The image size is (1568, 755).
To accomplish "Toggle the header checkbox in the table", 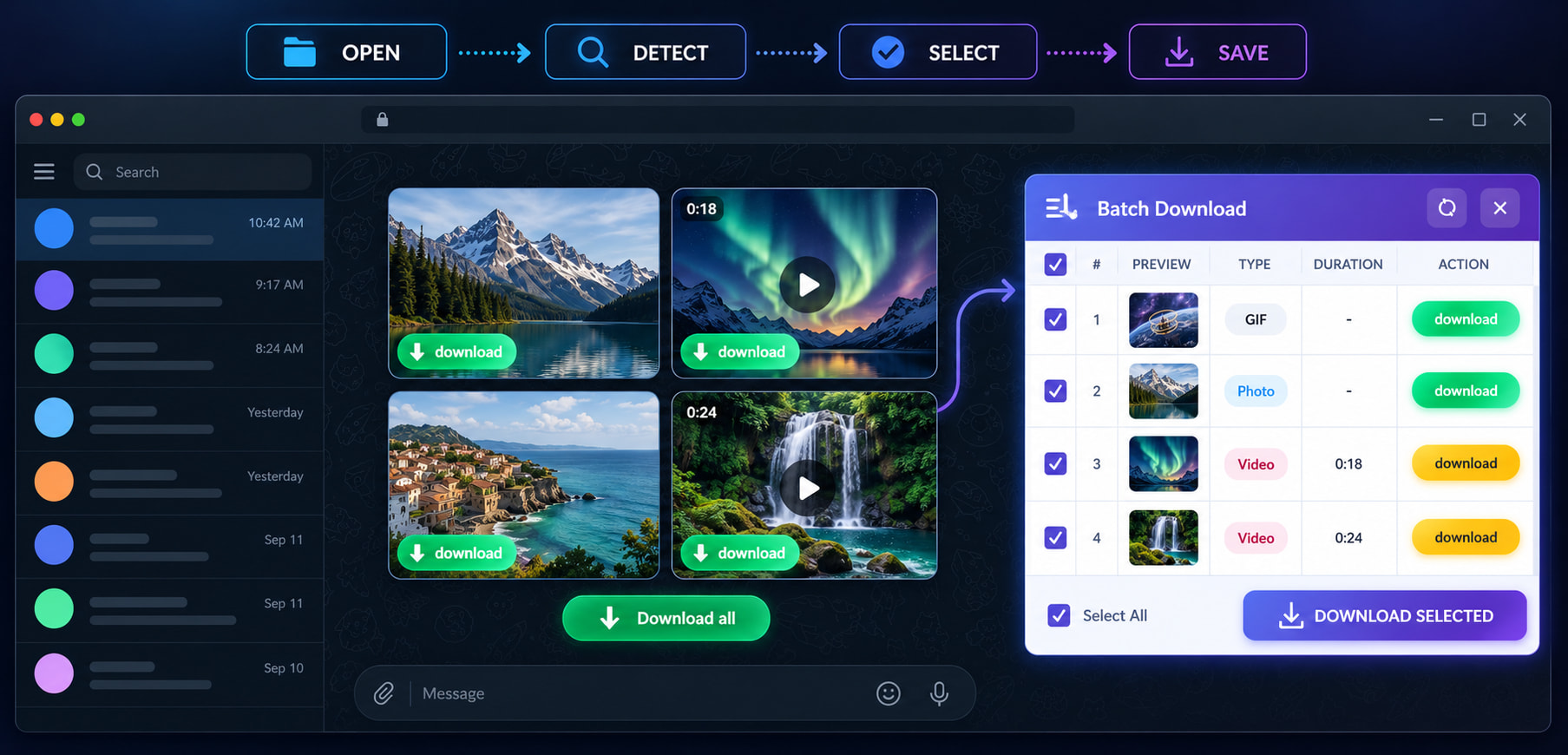I will coord(1055,264).
